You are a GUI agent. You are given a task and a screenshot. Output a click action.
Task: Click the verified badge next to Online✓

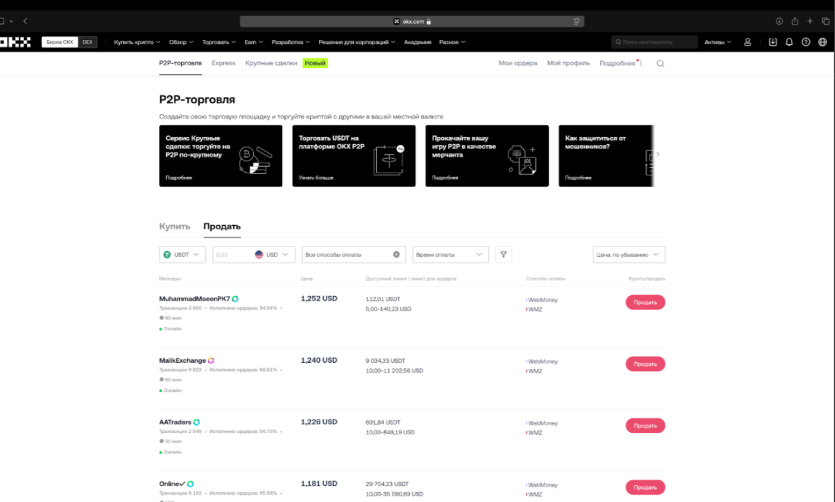click(x=190, y=484)
